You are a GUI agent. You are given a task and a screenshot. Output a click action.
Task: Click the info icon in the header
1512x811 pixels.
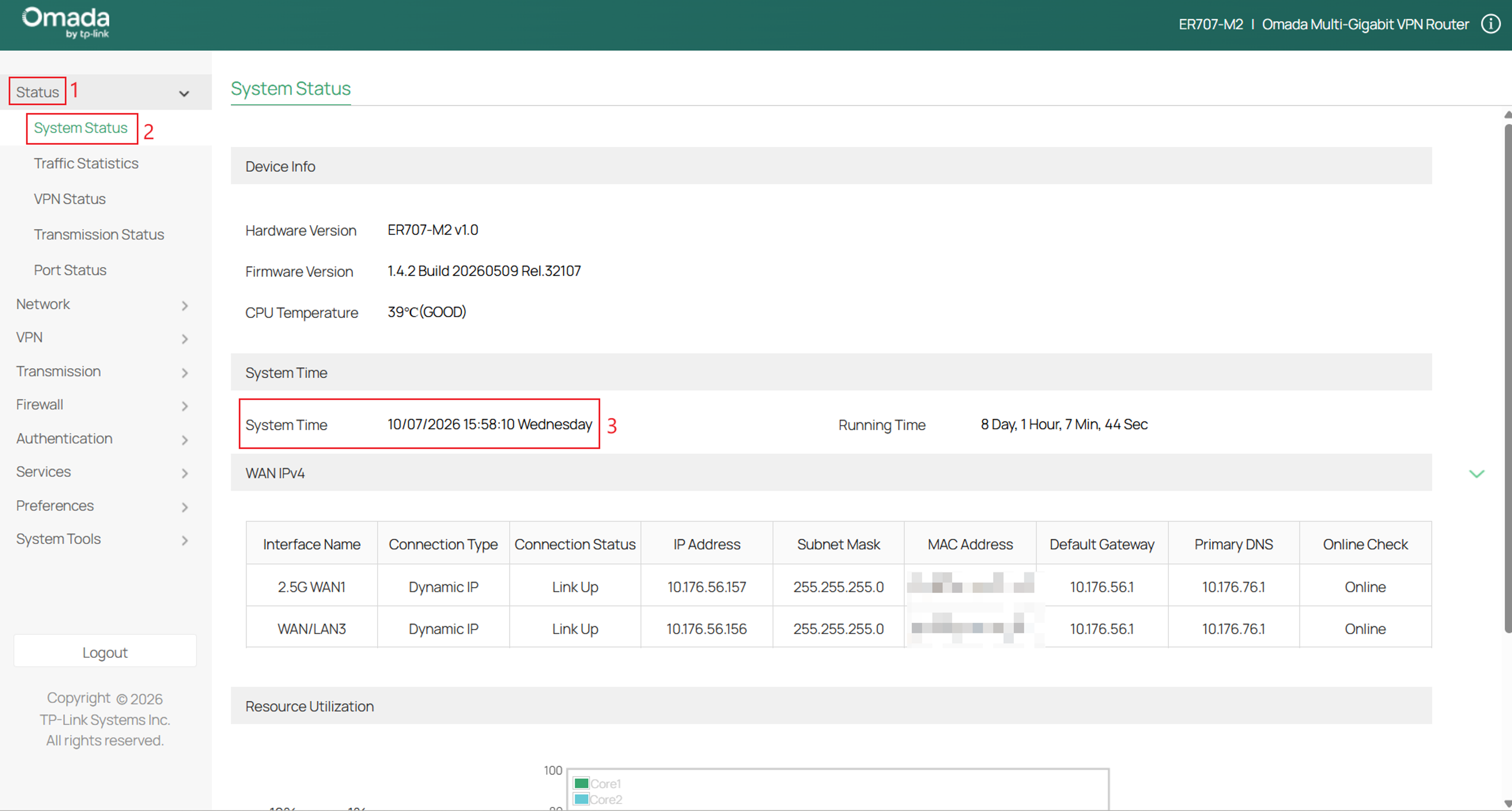point(1491,24)
